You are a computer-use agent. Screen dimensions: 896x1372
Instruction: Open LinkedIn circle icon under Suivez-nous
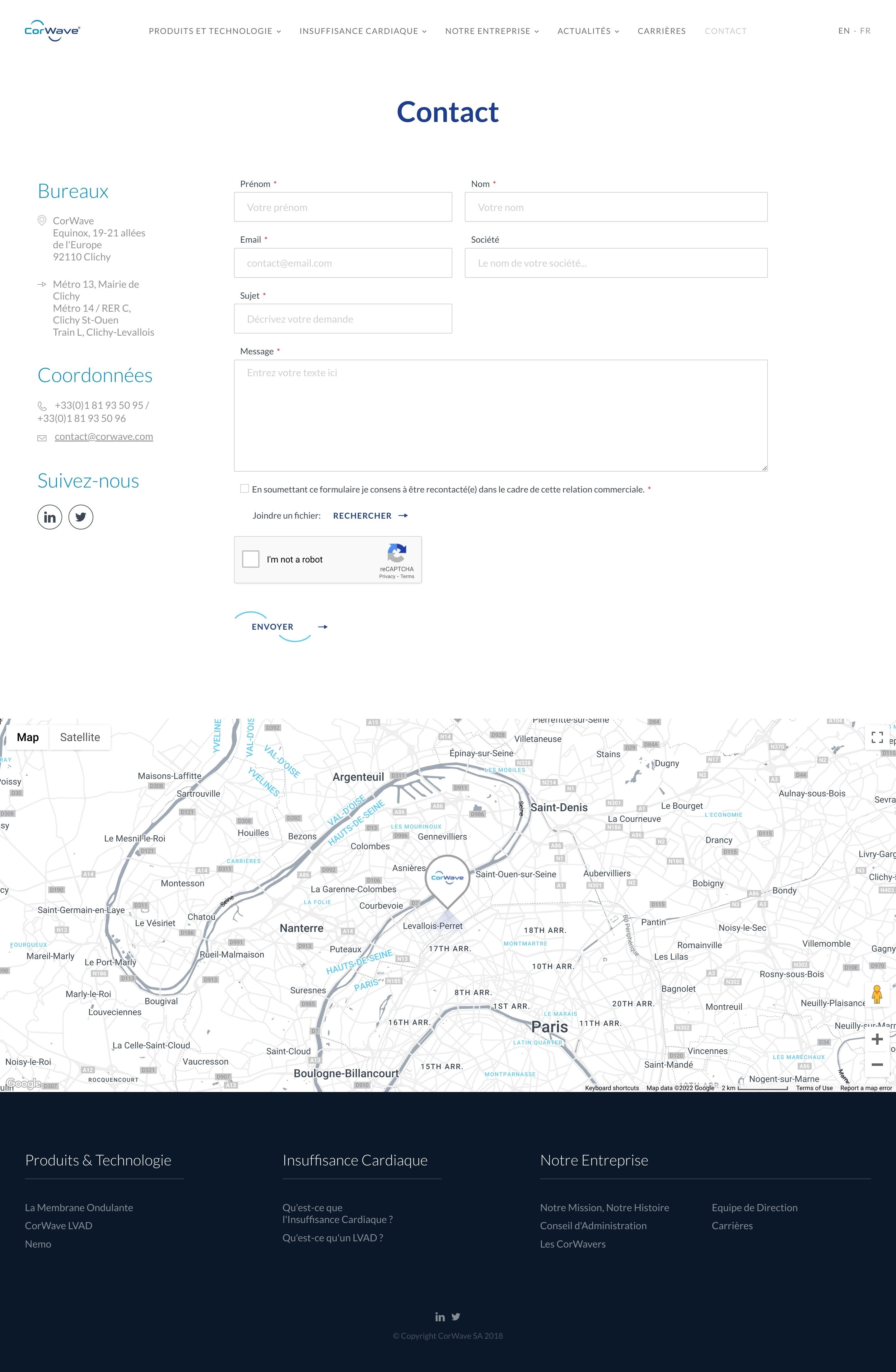point(49,517)
